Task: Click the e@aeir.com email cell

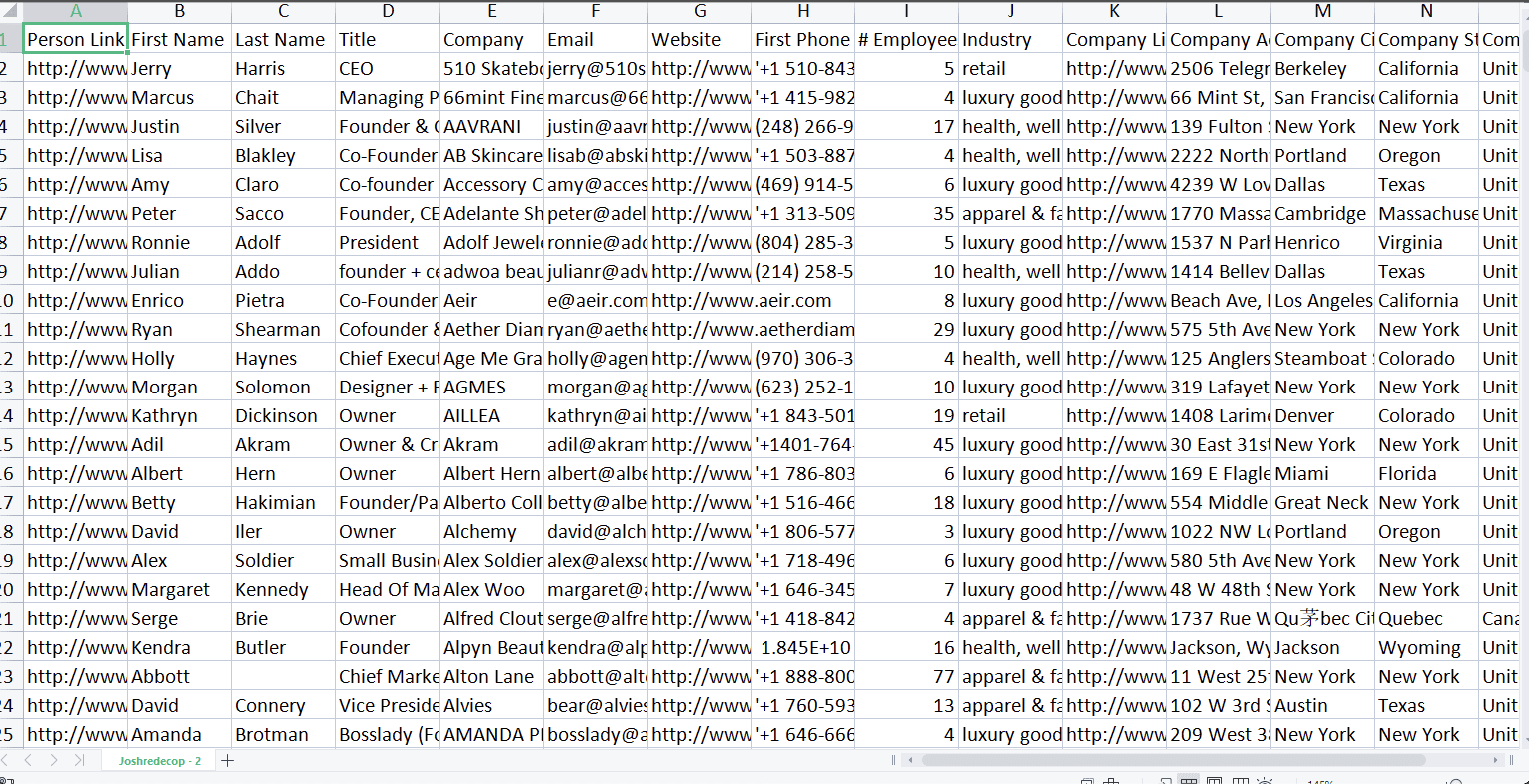Action: click(x=595, y=300)
